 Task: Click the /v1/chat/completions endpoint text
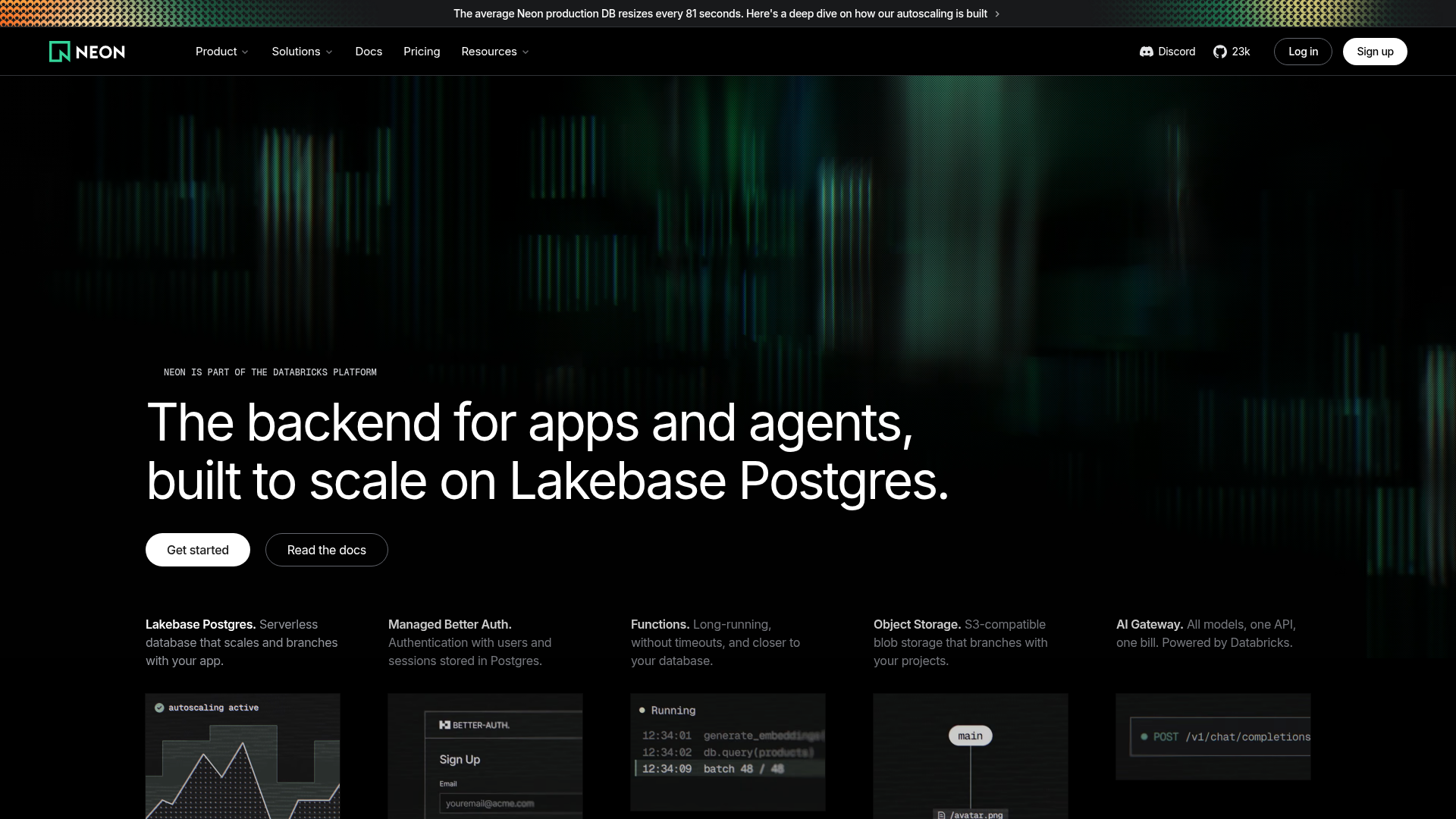(1247, 737)
